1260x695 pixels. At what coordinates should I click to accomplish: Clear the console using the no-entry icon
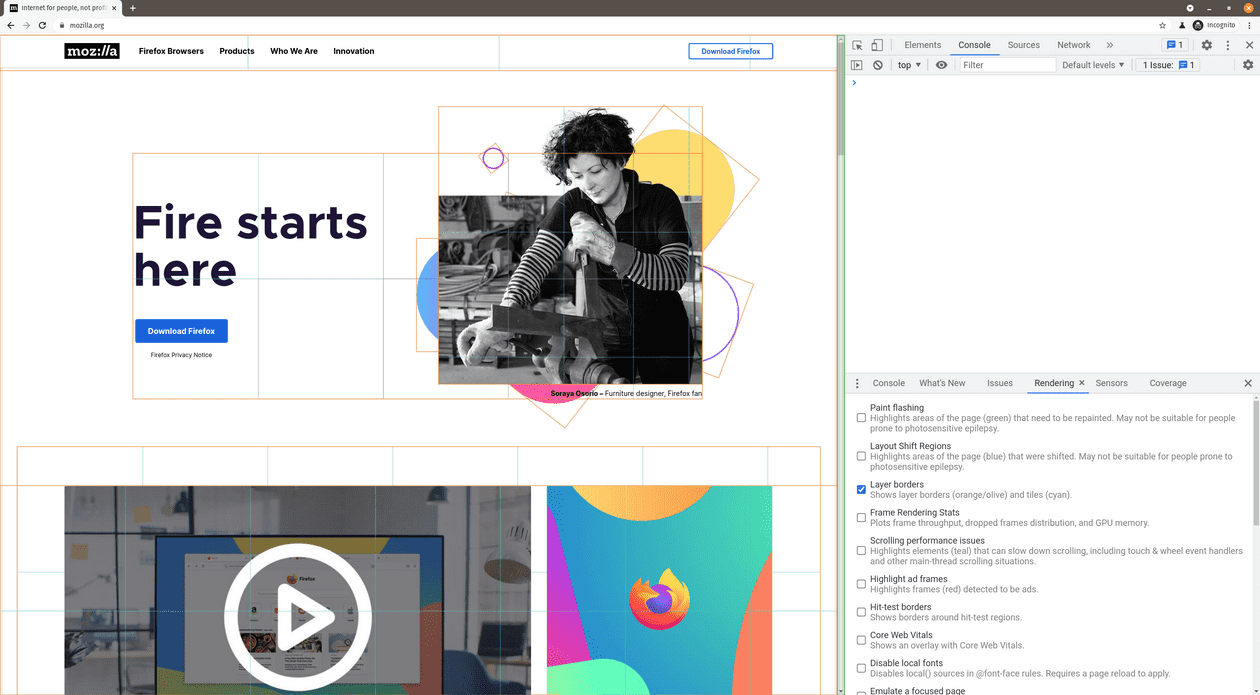click(x=877, y=64)
